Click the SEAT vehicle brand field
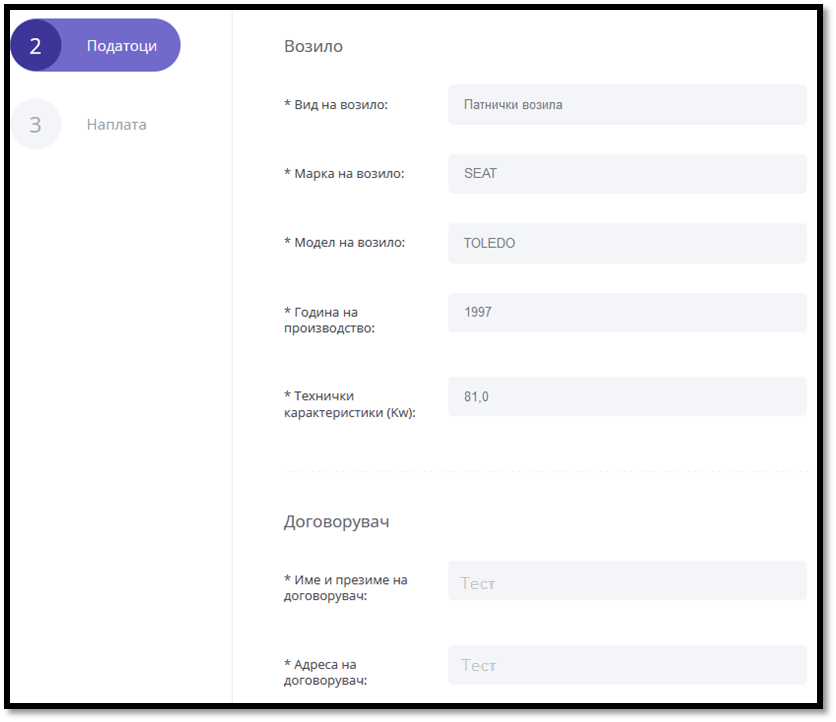 click(x=627, y=174)
